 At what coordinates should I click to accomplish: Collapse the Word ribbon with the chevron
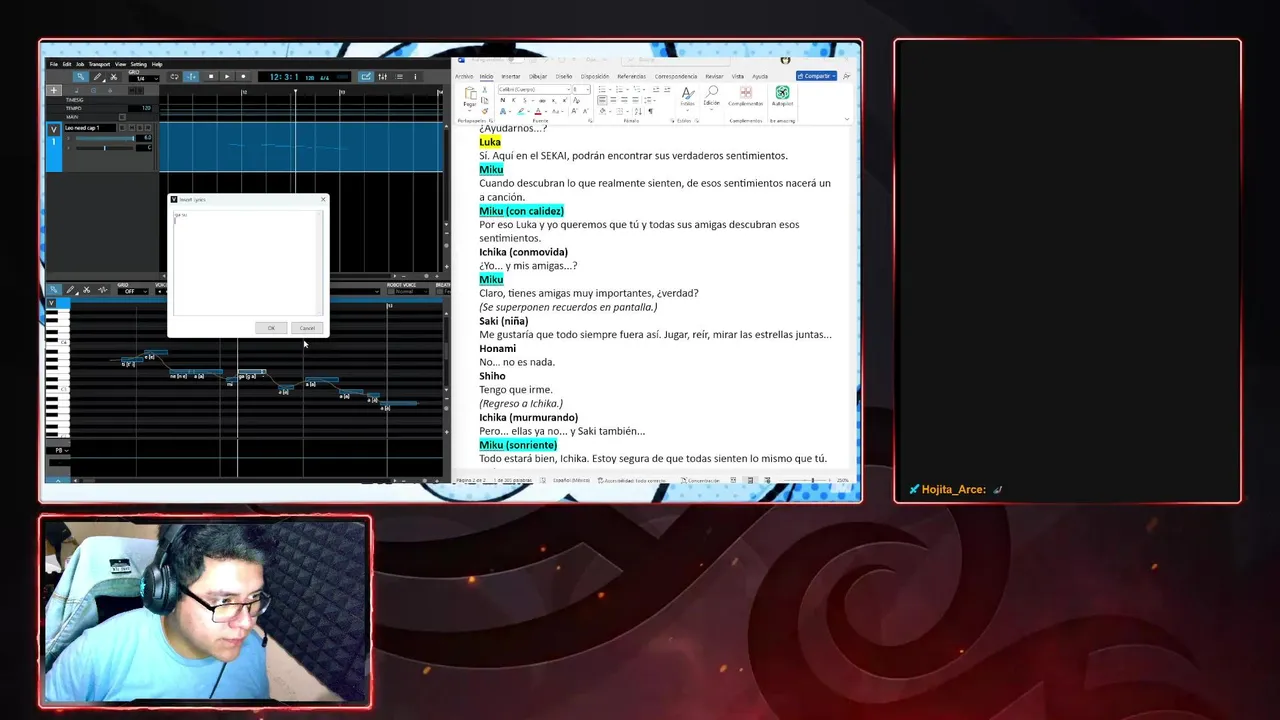pos(847,119)
